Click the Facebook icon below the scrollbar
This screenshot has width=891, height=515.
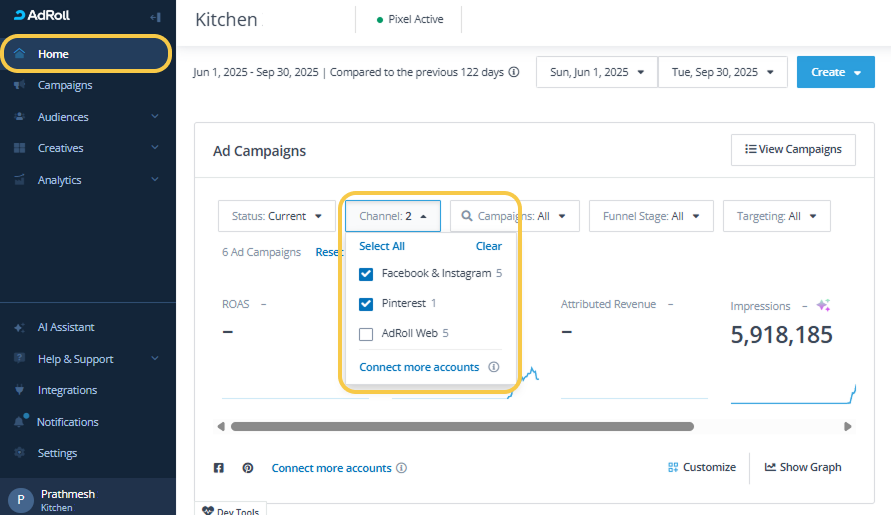tap(219, 468)
